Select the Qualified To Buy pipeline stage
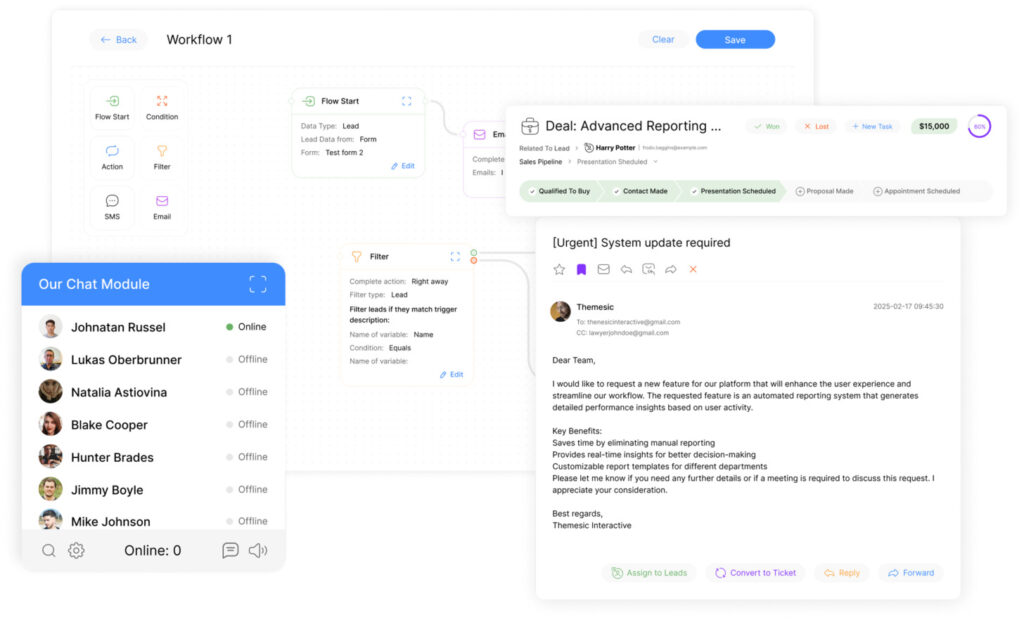 click(559, 191)
